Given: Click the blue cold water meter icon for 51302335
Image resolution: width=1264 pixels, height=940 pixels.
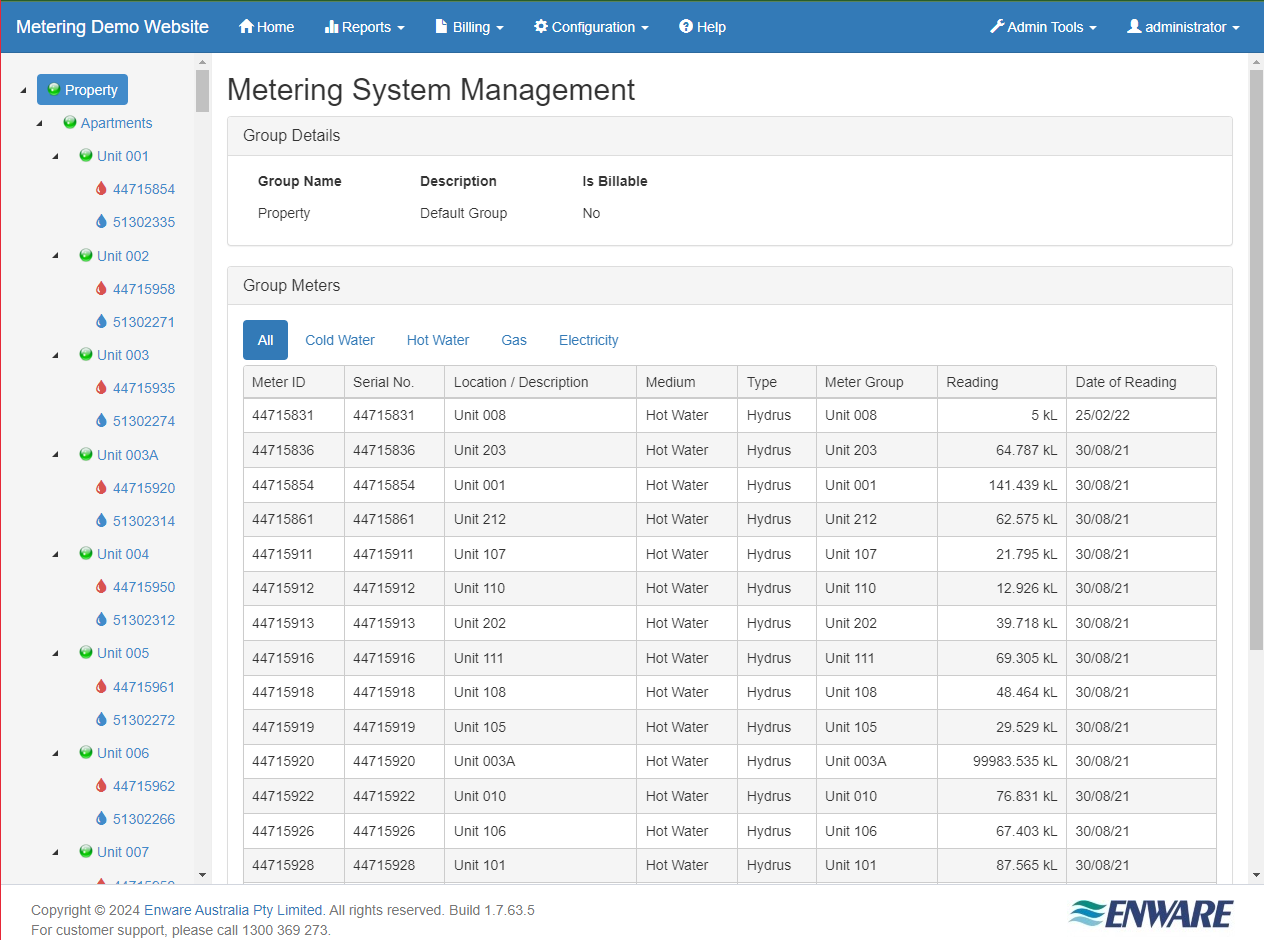Looking at the screenshot, I should click(99, 221).
